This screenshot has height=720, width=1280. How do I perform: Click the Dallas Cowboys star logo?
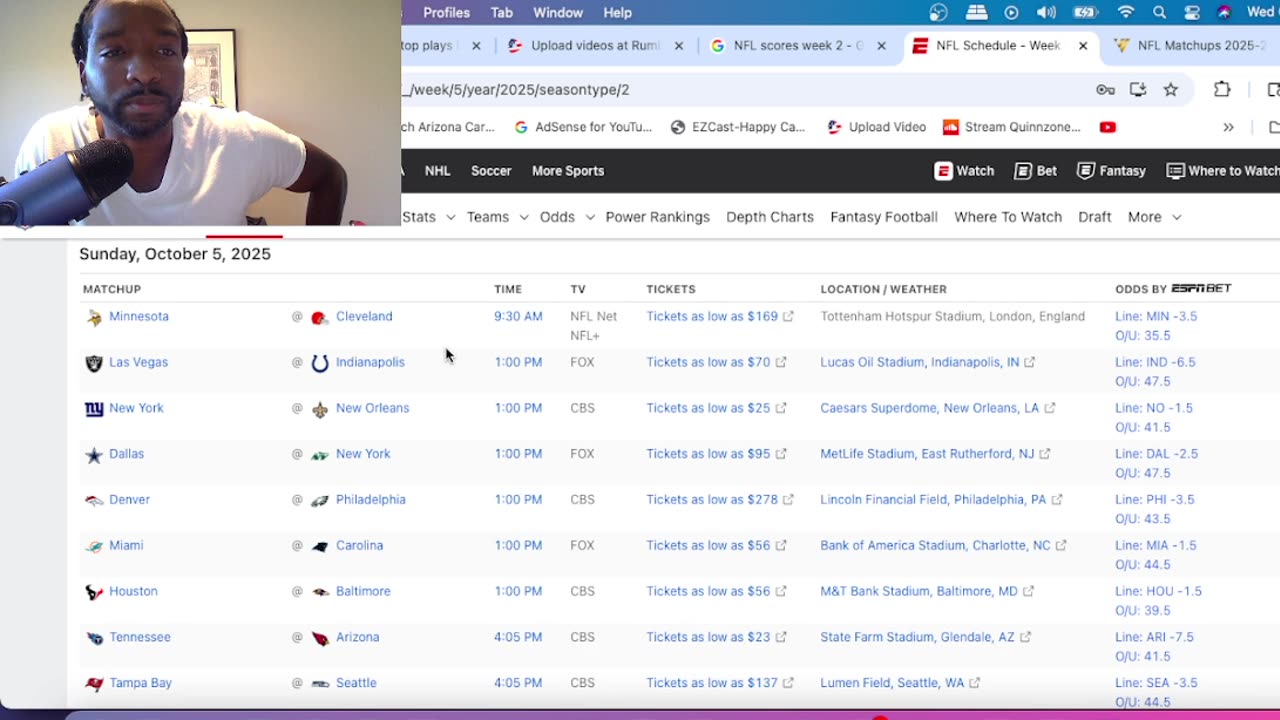click(x=94, y=455)
